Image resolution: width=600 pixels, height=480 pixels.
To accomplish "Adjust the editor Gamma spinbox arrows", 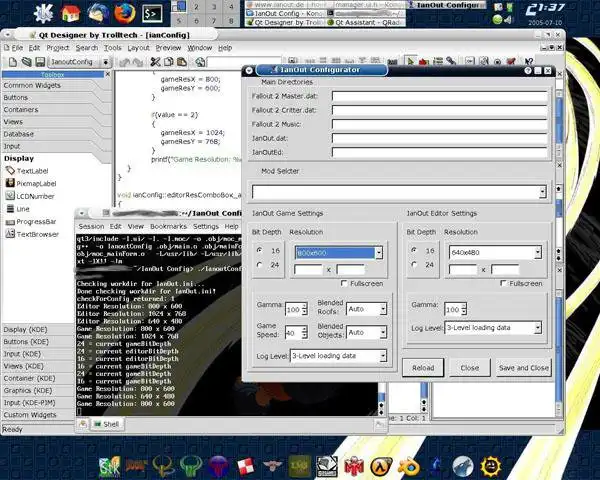I will 464,309.
